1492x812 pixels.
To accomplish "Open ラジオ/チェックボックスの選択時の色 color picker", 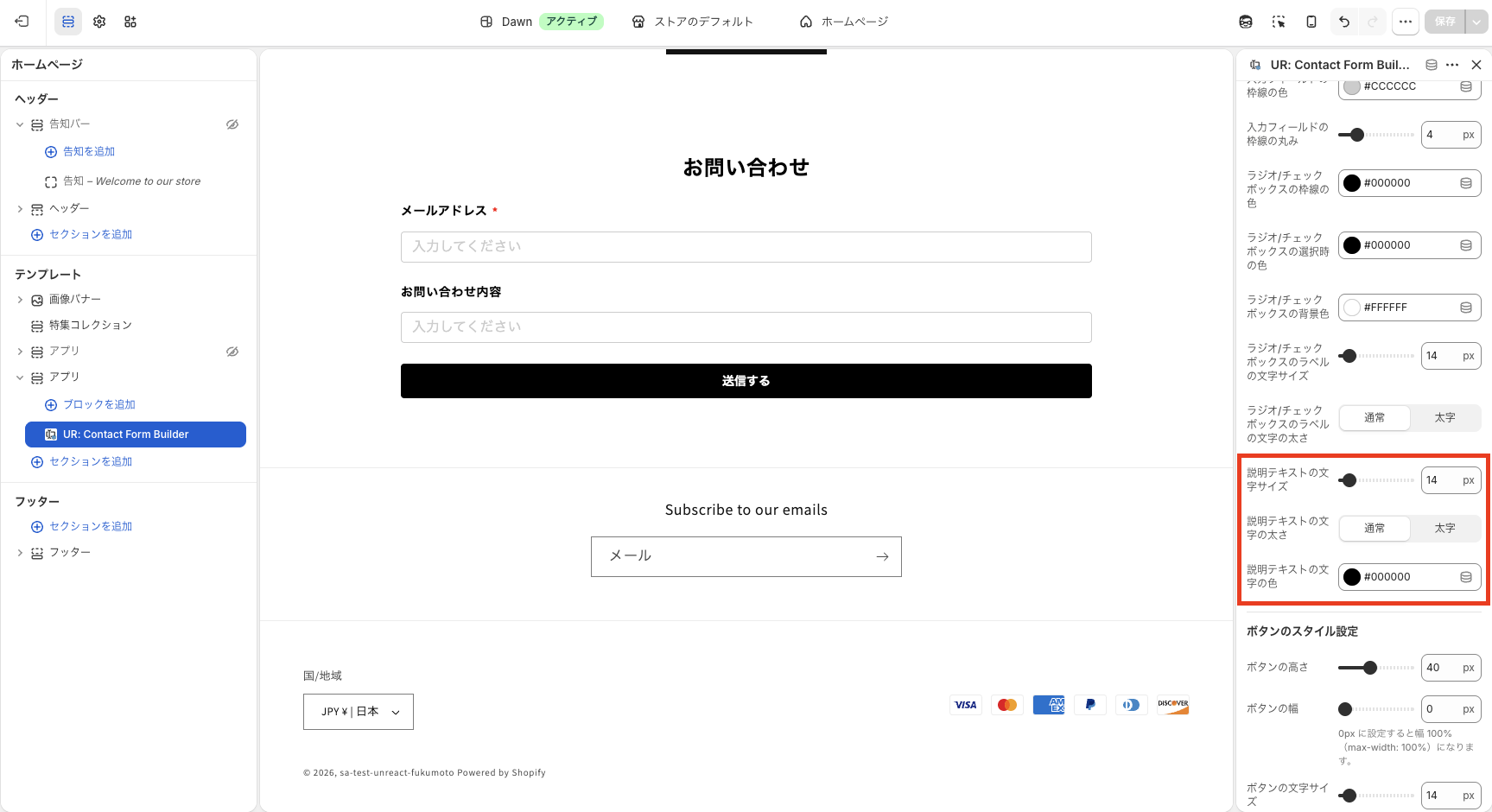I will (1352, 245).
